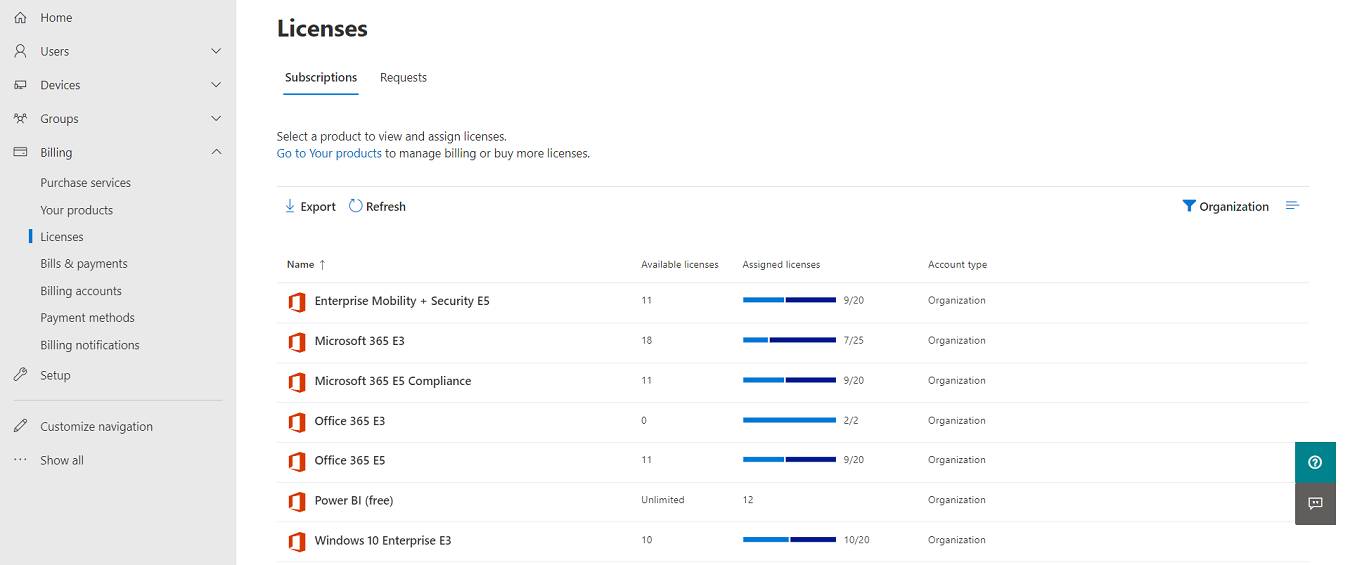The width and height of the screenshot is (1350, 565).
Task: Click the Office icon beside Microsoft 365 E3
Action: [296, 342]
